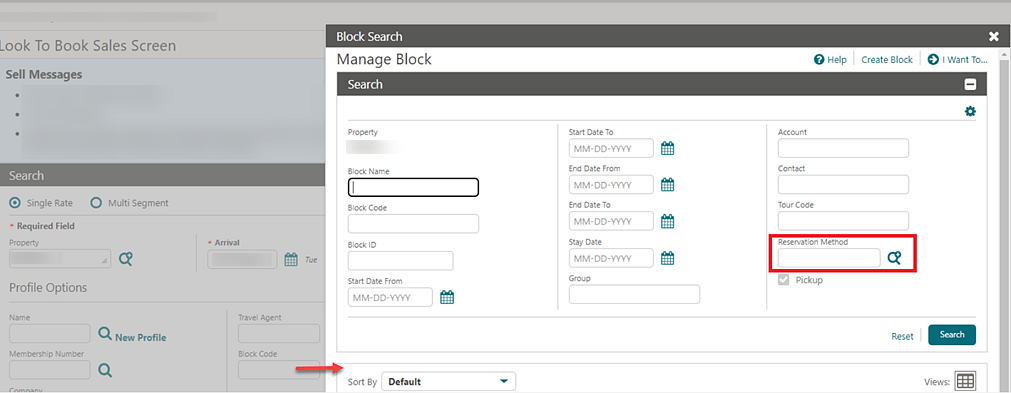Click the Sell Messages heading
Screen dimensions: 1011x393
tap(44, 75)
